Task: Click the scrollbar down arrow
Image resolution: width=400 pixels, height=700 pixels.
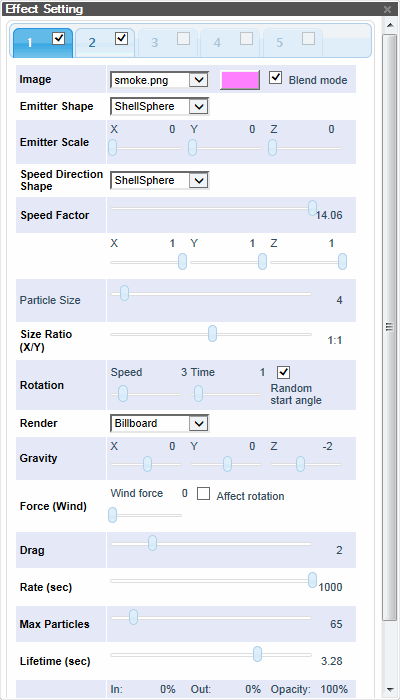Action: click(x=389, y=689)
